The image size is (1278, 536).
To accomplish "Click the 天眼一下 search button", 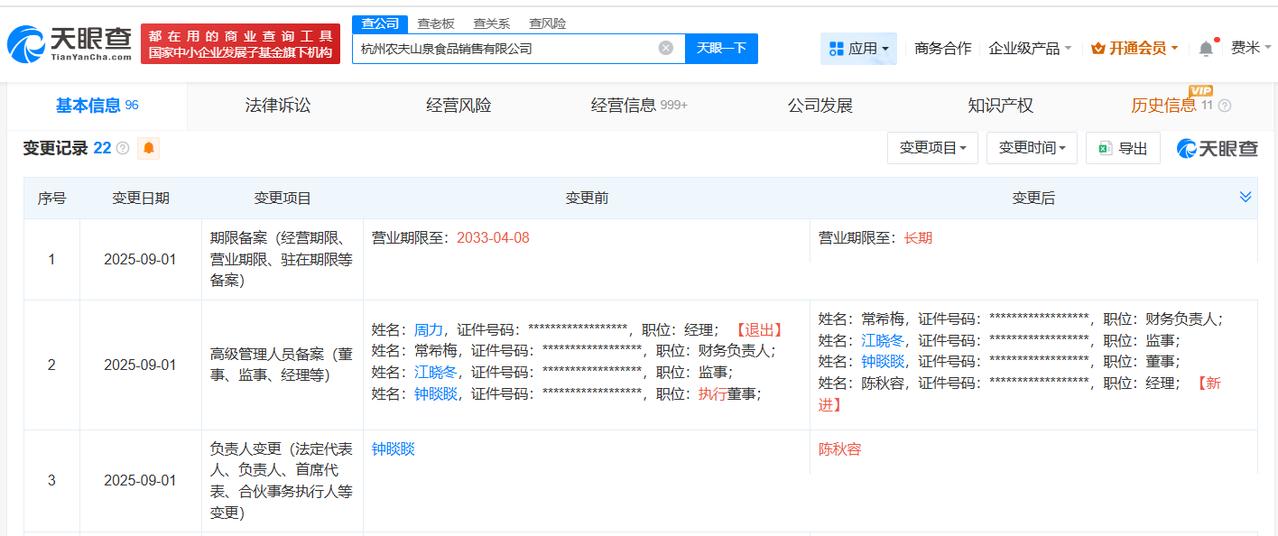I will tap(721, 48).
